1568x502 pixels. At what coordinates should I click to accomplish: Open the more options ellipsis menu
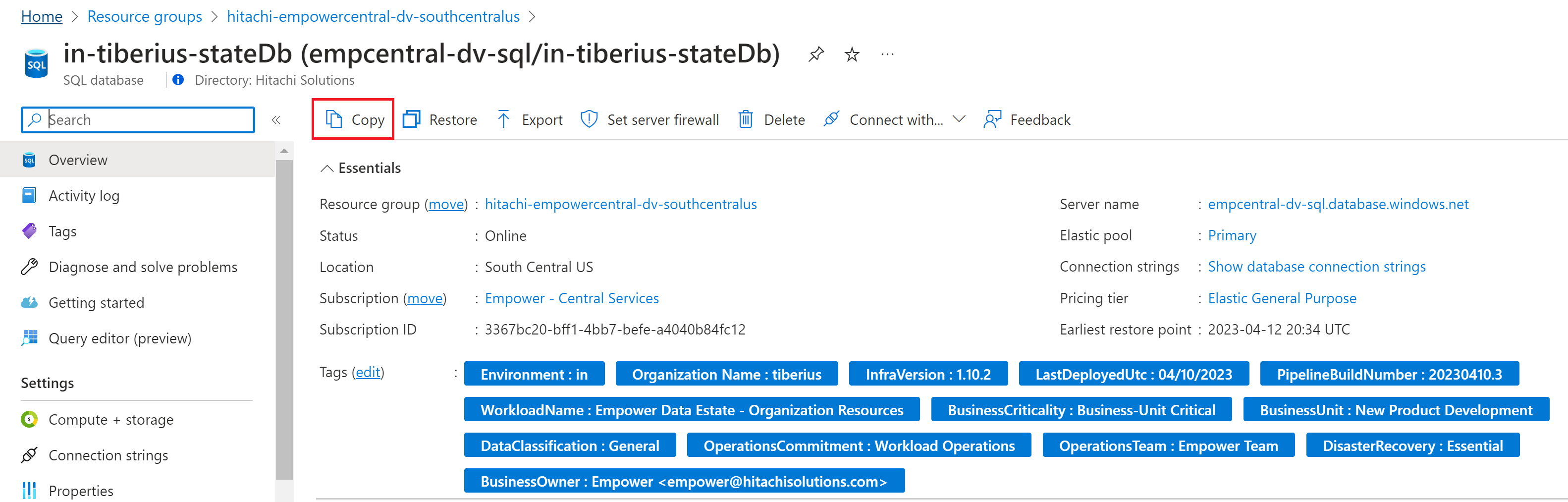[887, 54]
